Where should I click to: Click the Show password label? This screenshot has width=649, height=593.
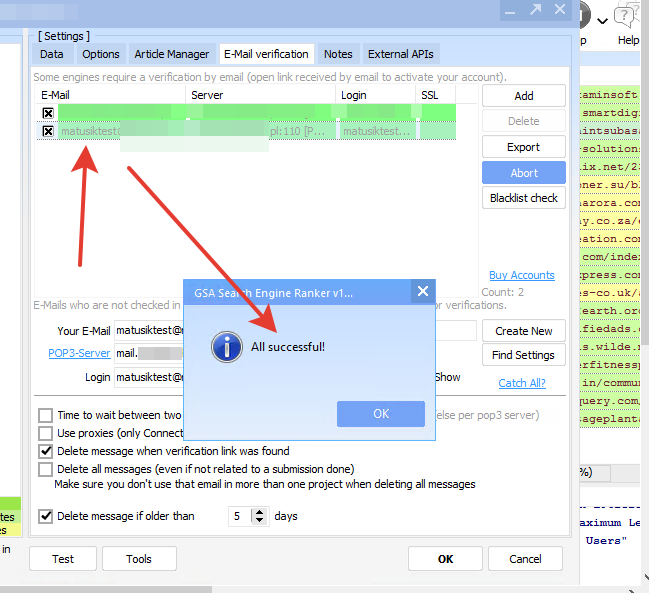[448, 377]
